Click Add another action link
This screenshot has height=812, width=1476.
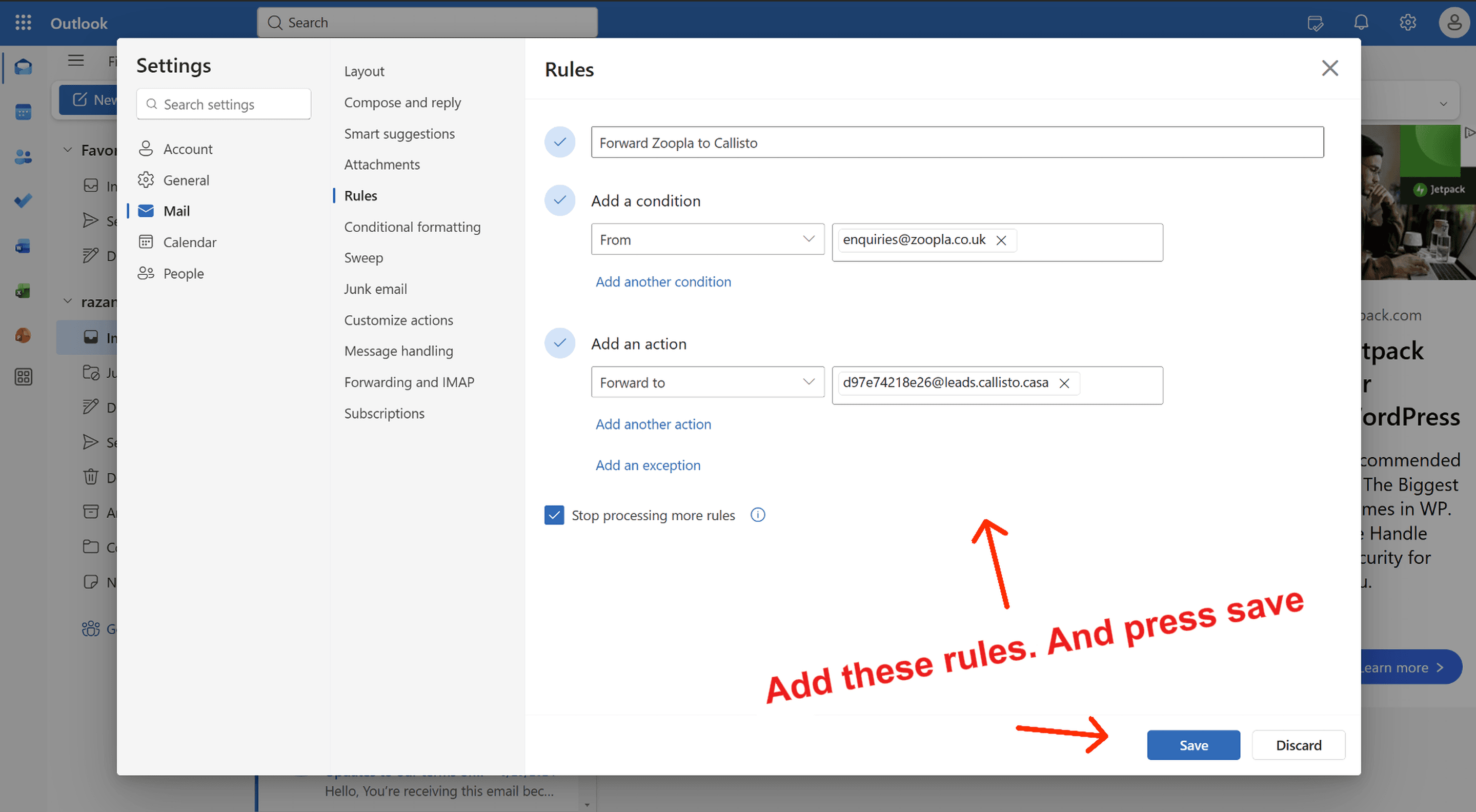point(653,424)
